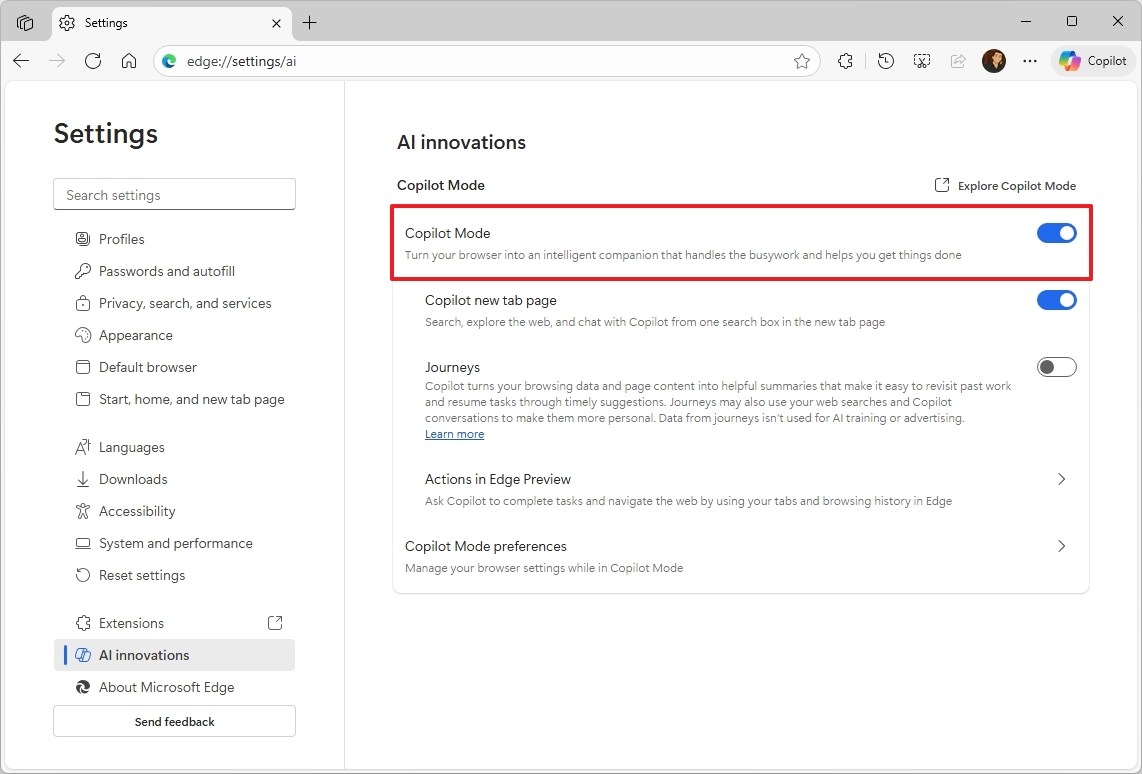Click the Search settings field
Screen dimensions: 1142x774
click(174, 194)
